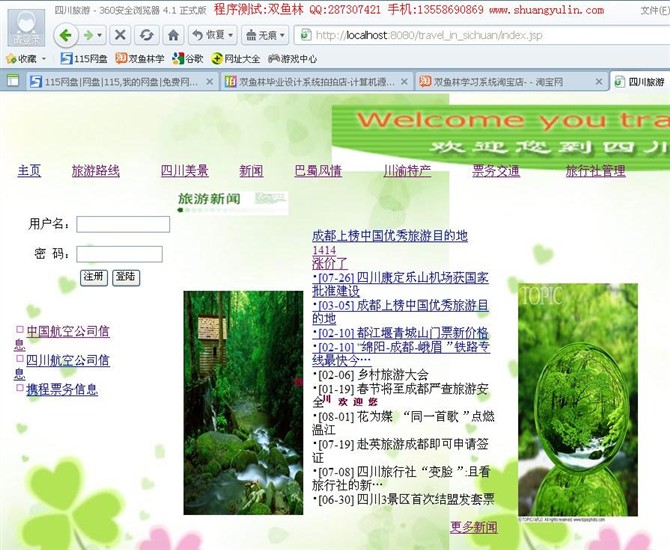Click the green glass sphere TOPIC image
670x550 pixels.
tap(578, 400)
